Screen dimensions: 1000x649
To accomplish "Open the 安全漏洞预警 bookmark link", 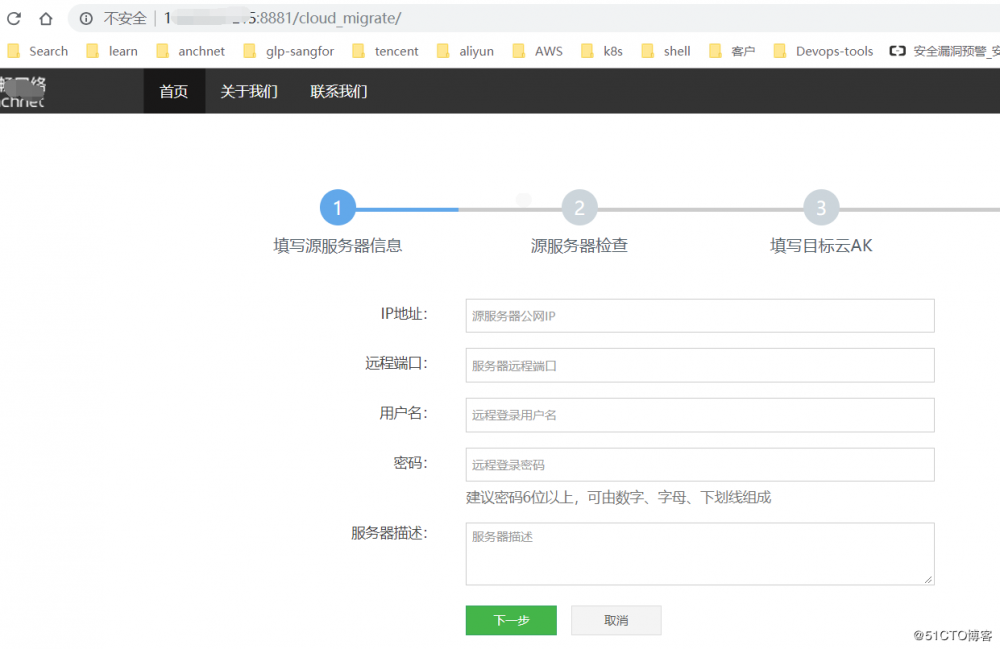I will (955, 50).
